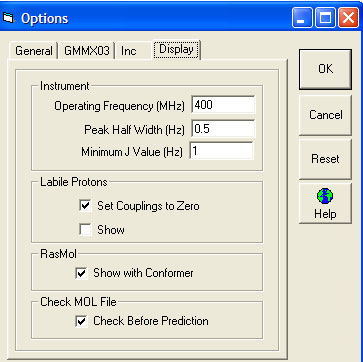Click the Options title bar text

45,18
